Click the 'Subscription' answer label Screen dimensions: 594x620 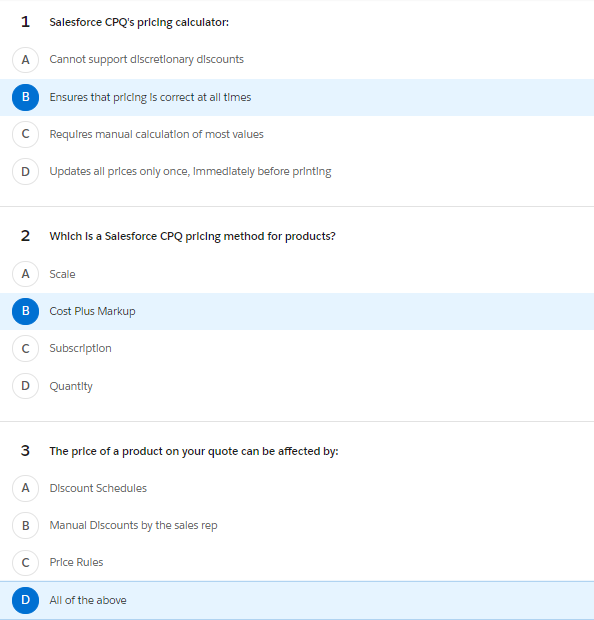coord(80,348)
